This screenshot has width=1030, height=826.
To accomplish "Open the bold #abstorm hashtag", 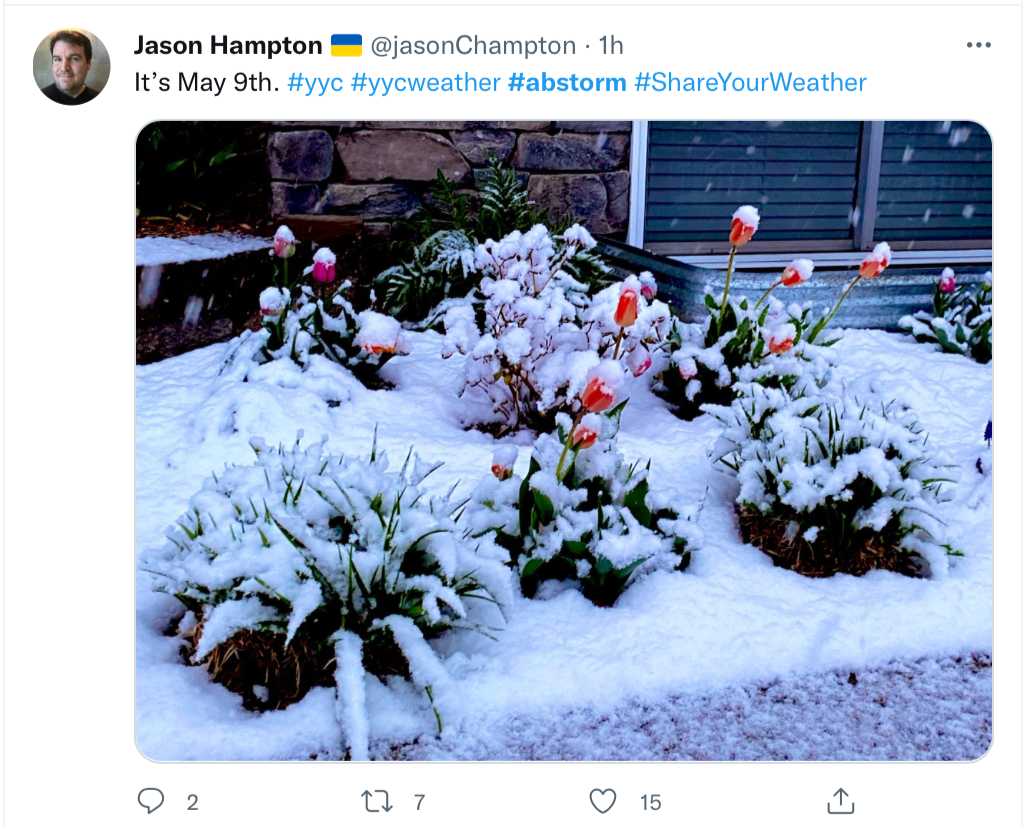I will pyautogui.click(x=568, y=83).
